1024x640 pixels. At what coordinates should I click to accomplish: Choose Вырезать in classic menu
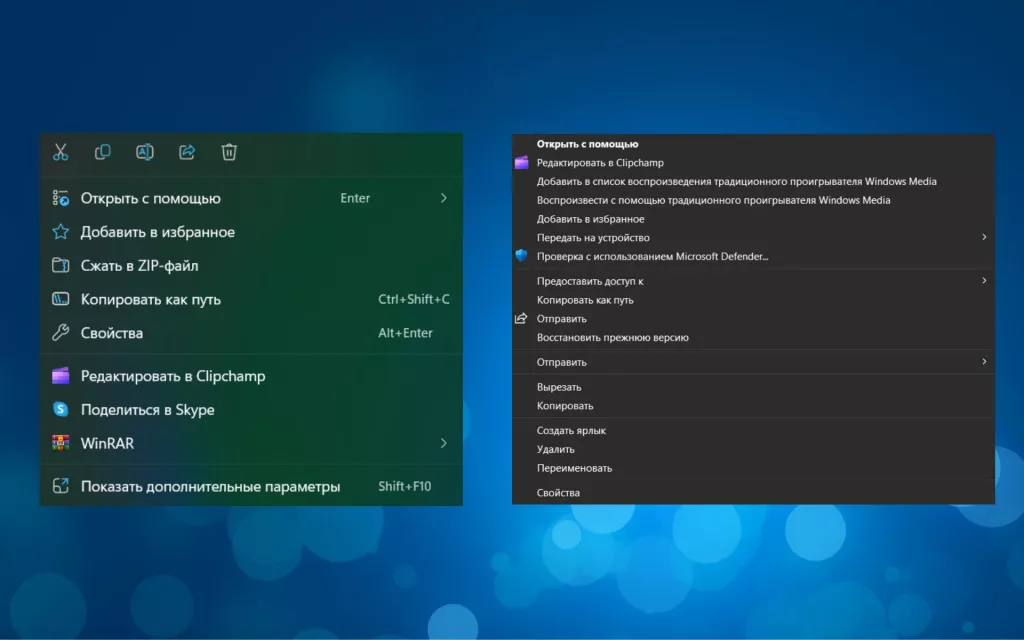click(x=558, y=387)
